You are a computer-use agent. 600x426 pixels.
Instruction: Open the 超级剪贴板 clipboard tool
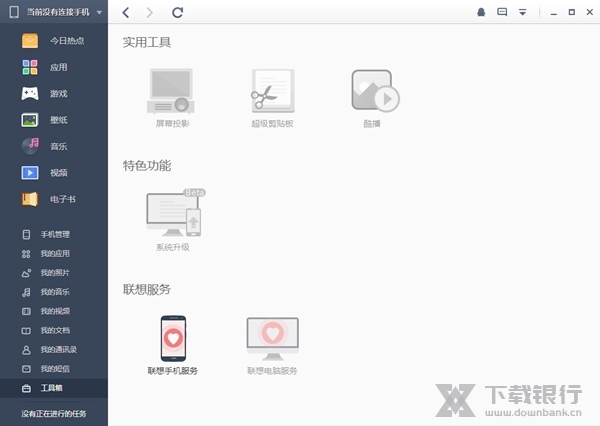(272, 98)
